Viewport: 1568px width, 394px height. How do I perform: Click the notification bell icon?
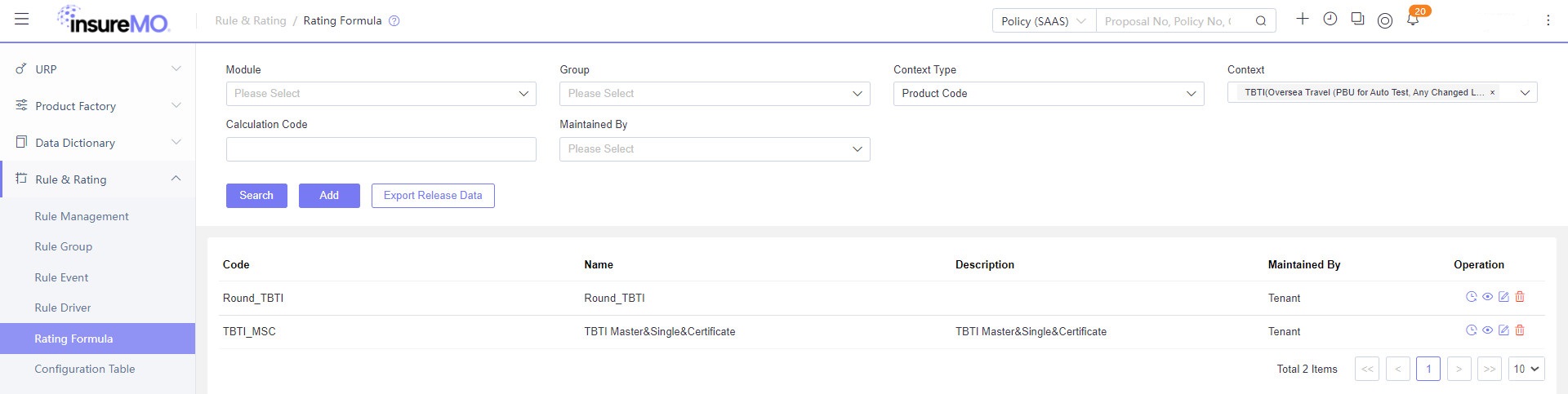pyautogui.click(x=1413, y=20)
